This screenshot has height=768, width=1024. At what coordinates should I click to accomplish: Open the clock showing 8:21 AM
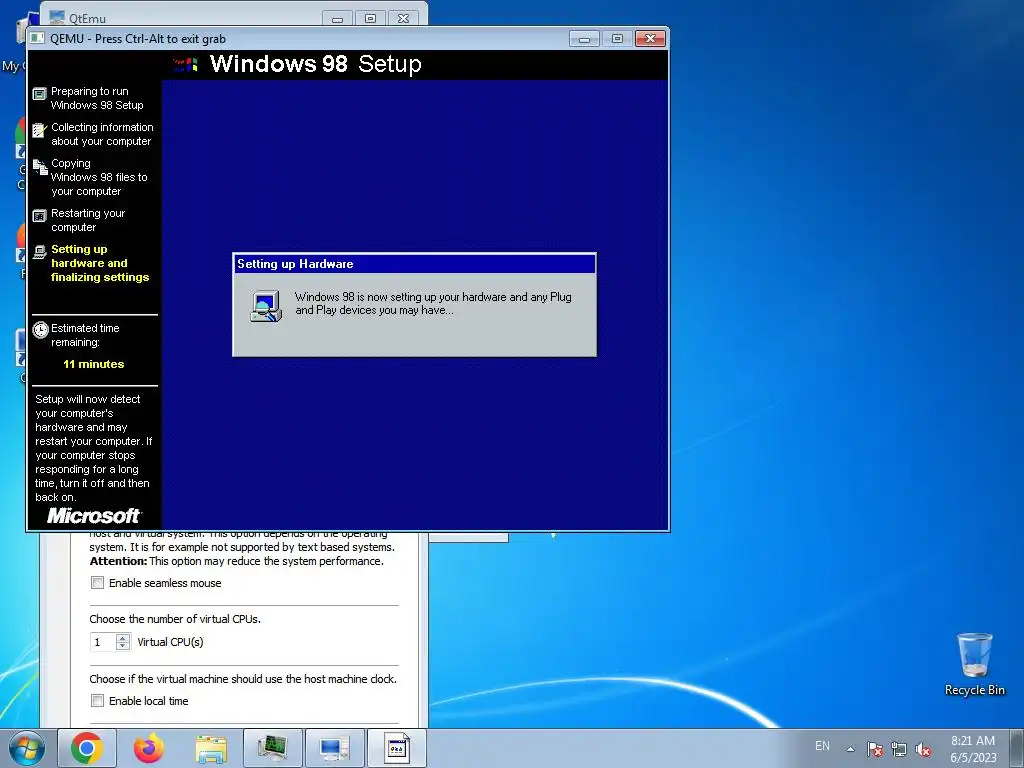pyautogui.click(x=973, y=748)
